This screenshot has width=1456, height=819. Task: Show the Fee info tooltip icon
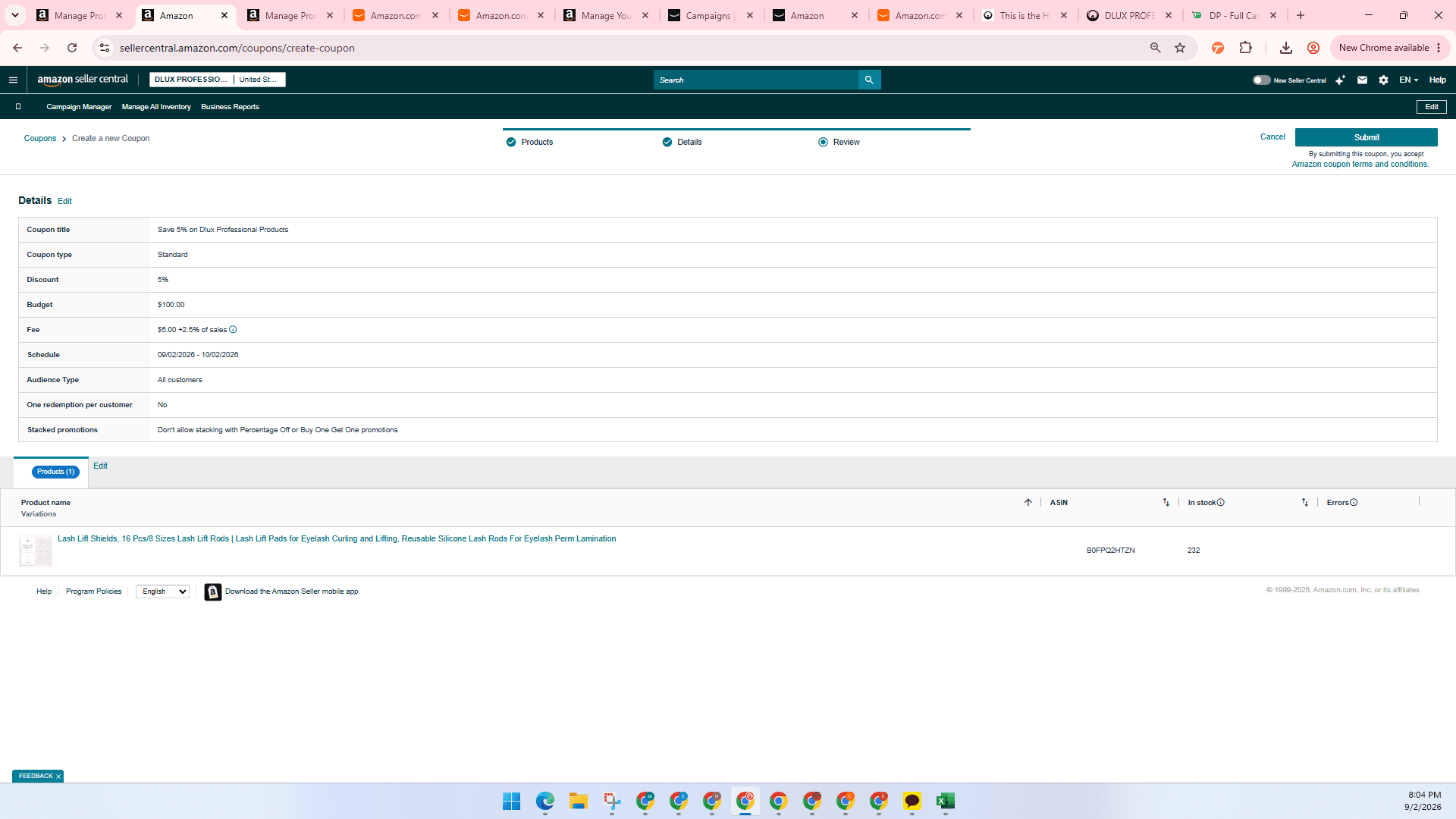pyautogui.click(x=233, y=330)
